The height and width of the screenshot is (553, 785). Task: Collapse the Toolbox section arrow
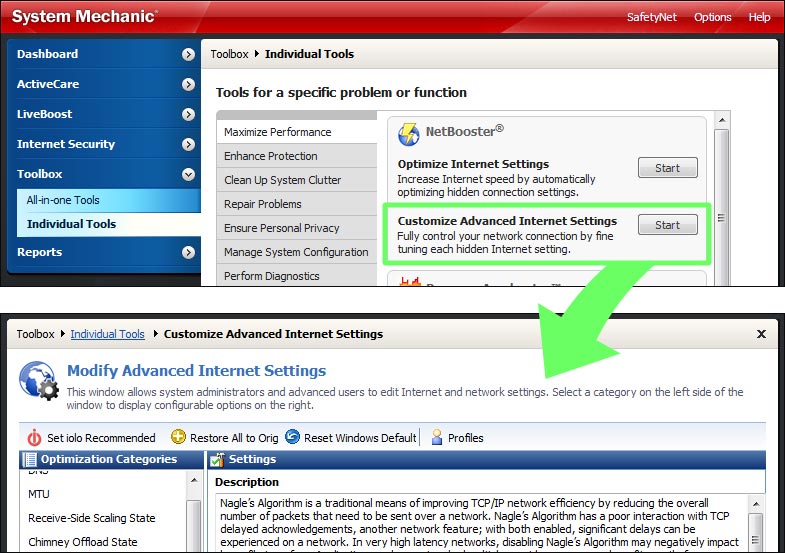pyautogui.click(x=188, y=174)
